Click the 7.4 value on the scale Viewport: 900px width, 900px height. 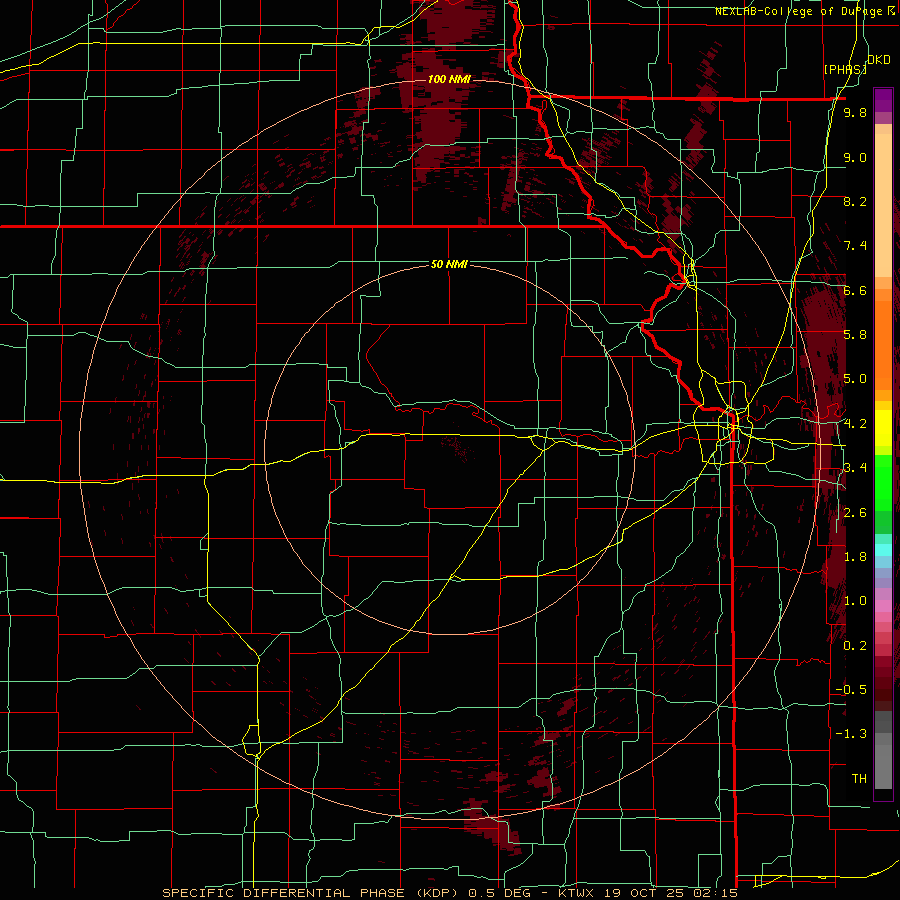coord(855,246)
